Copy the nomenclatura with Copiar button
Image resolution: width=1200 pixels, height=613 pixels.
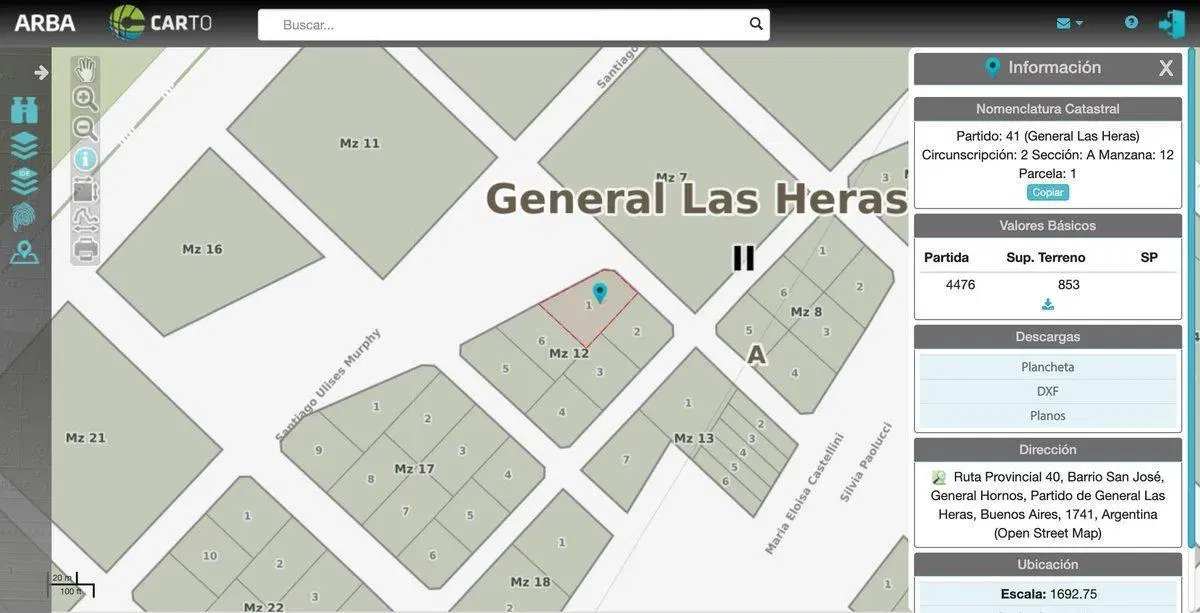[1048, 192]
